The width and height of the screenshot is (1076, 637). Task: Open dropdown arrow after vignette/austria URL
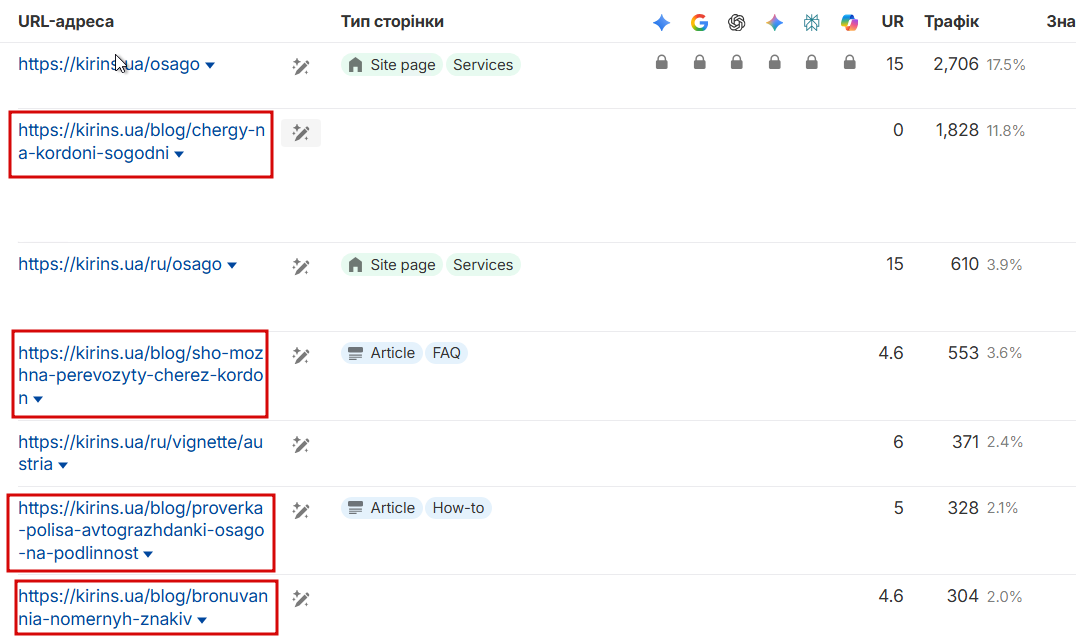pyautogui.click(x=63, y=465)
